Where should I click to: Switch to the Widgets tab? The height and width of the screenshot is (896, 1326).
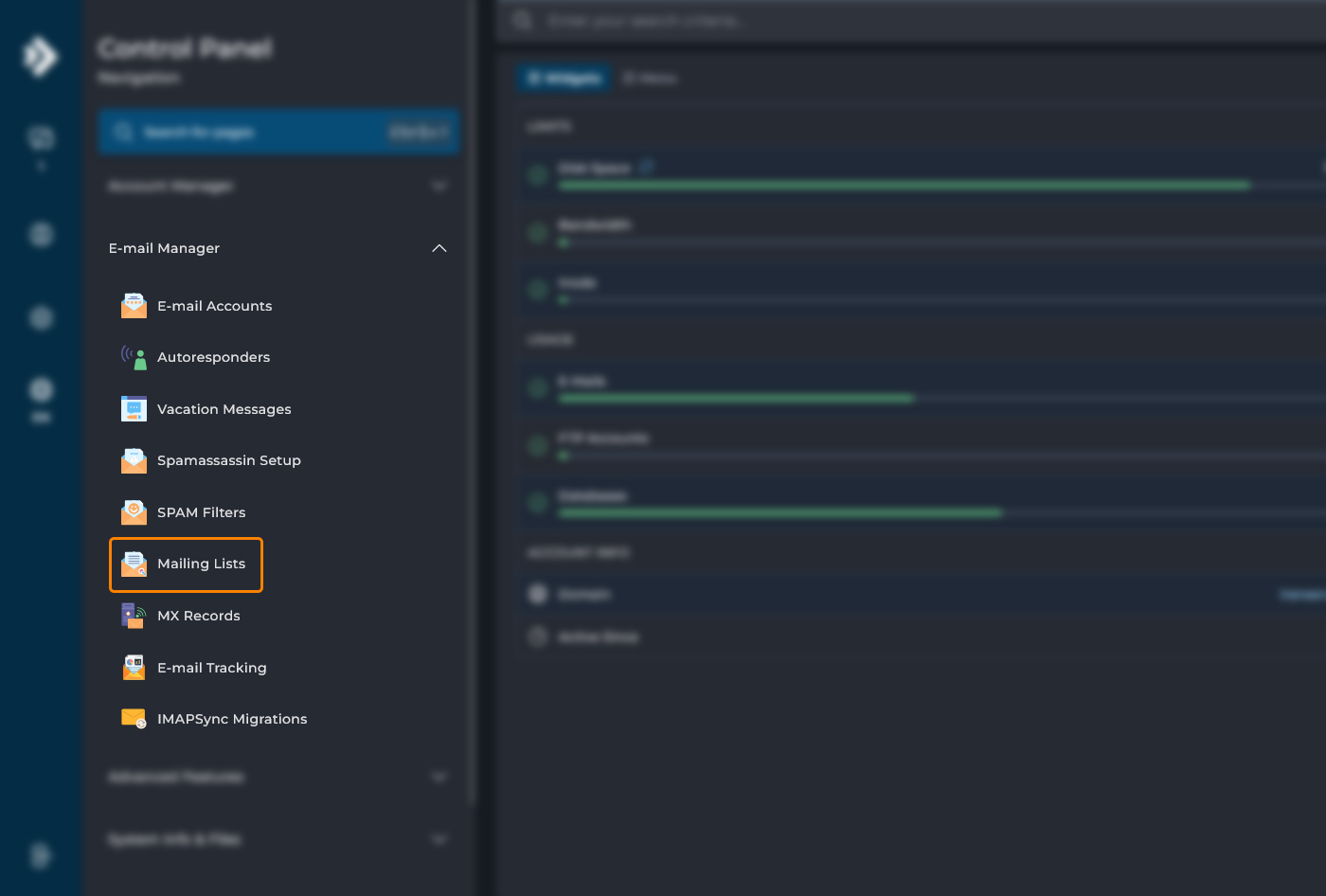564,79
